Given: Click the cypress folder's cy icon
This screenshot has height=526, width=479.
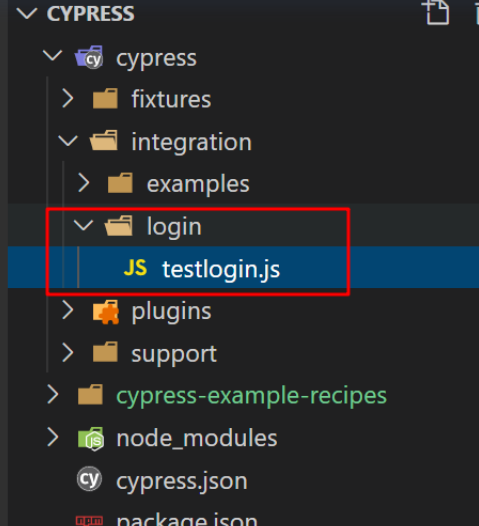Looking at the screenshot, I should (89, 57).
